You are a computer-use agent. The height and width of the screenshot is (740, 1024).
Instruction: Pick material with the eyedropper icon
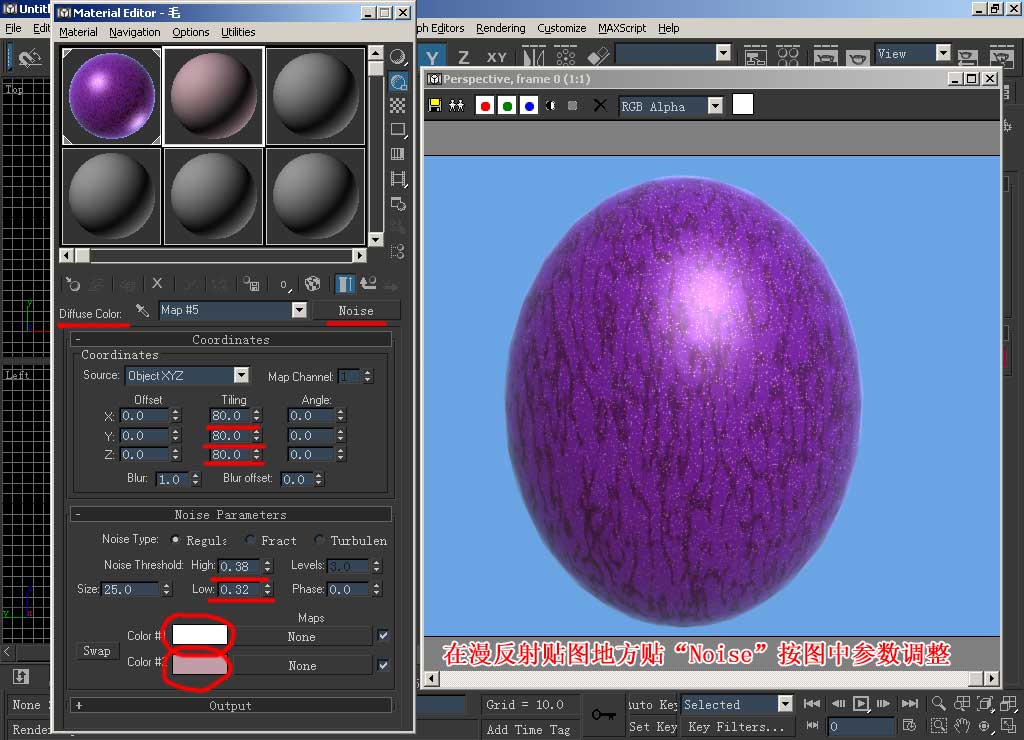[142, 310]
